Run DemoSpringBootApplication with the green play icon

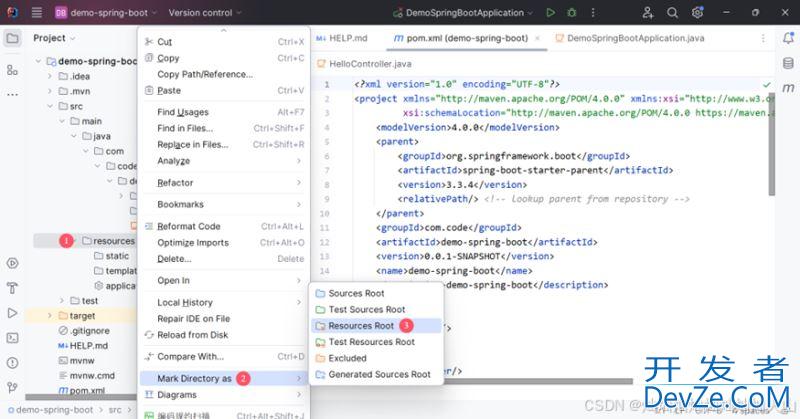551,12
